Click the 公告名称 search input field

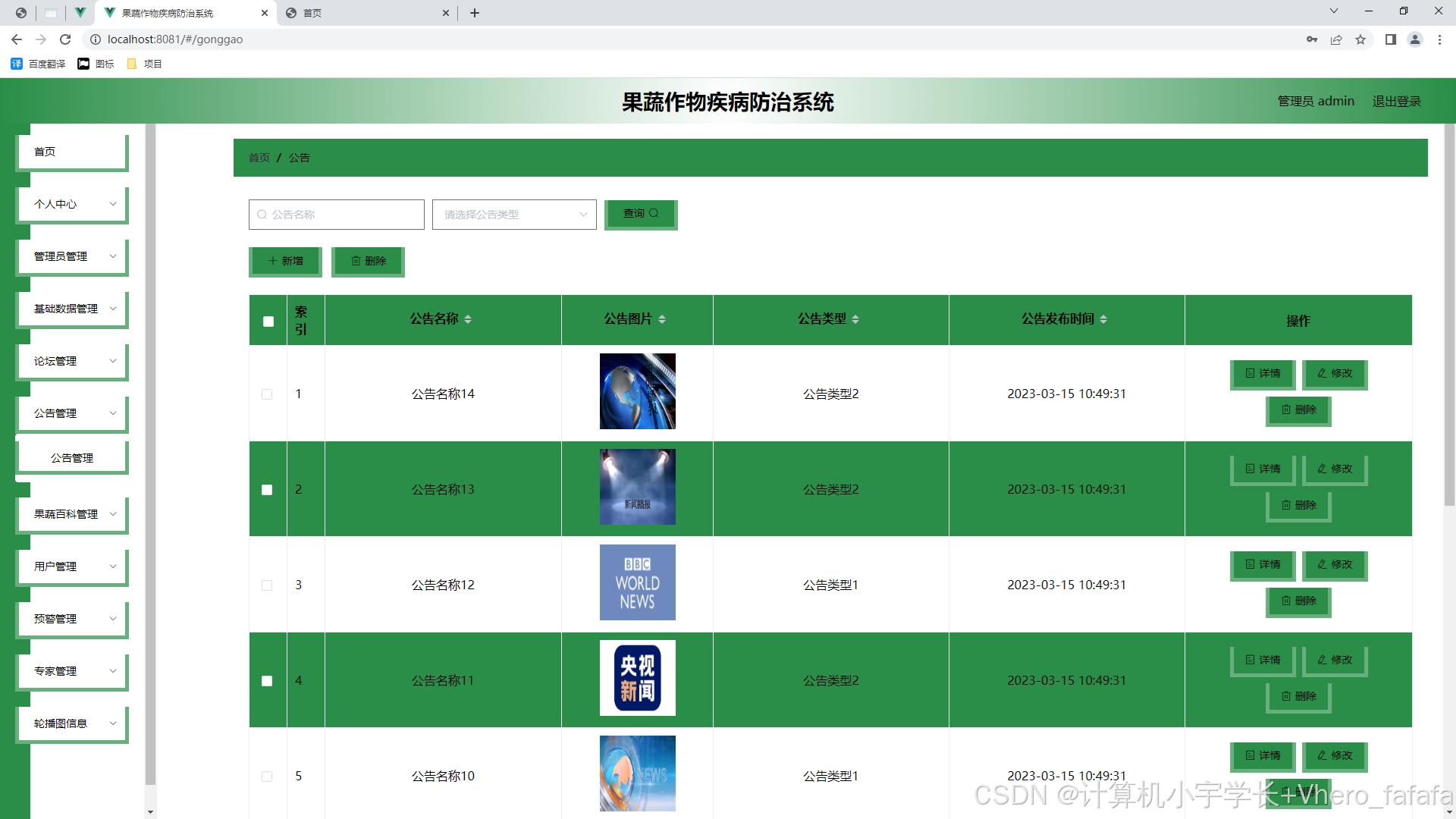(x=337, y=215)
